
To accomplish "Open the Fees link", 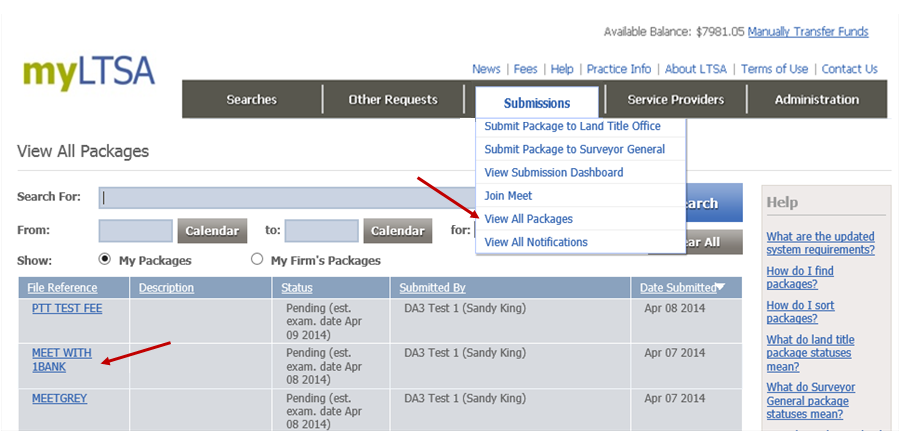I will [525, 69].
